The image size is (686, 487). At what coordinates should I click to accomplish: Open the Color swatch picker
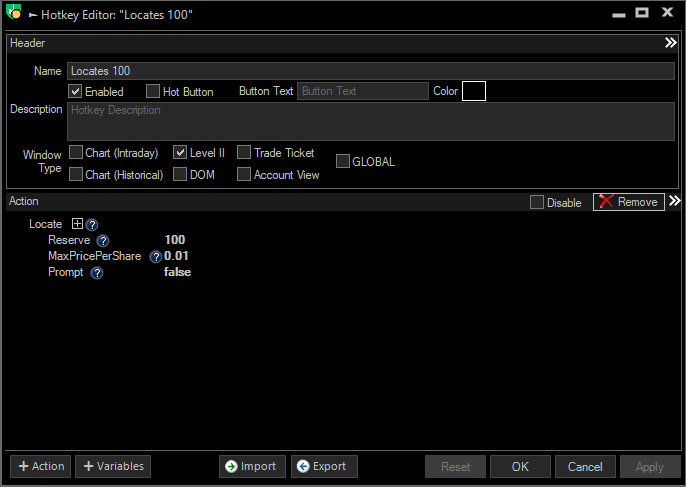click(x=473, y=91)
